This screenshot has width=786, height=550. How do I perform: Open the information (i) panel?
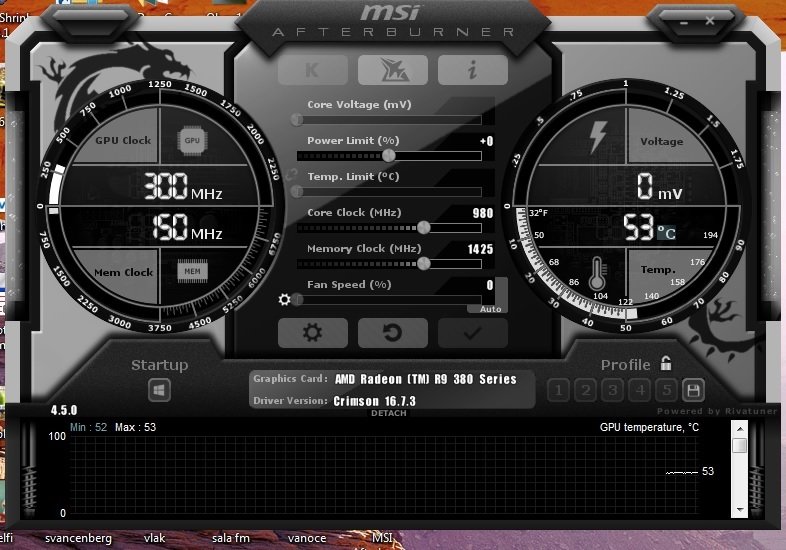coord(472,70)
